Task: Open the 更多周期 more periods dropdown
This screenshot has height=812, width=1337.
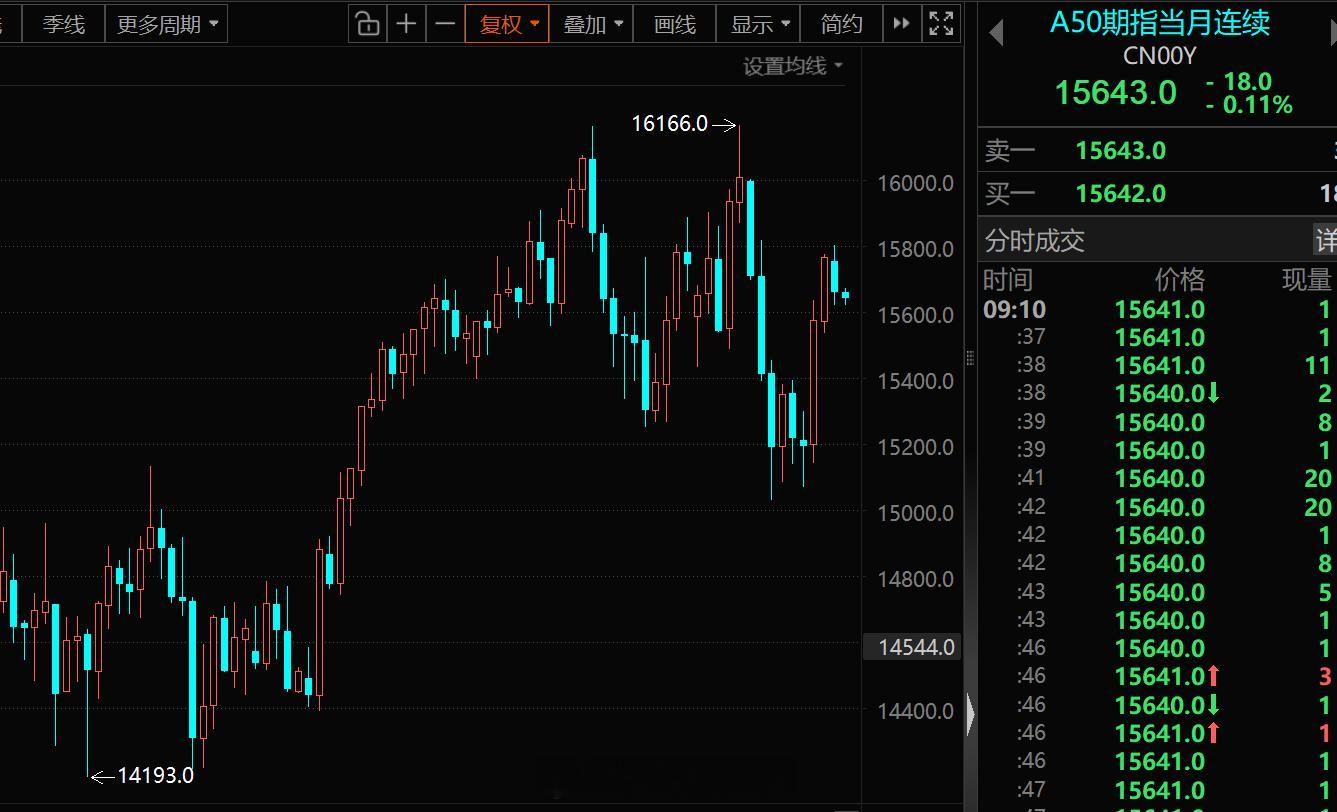Action: pyautogui.click(x=166, y=24)
